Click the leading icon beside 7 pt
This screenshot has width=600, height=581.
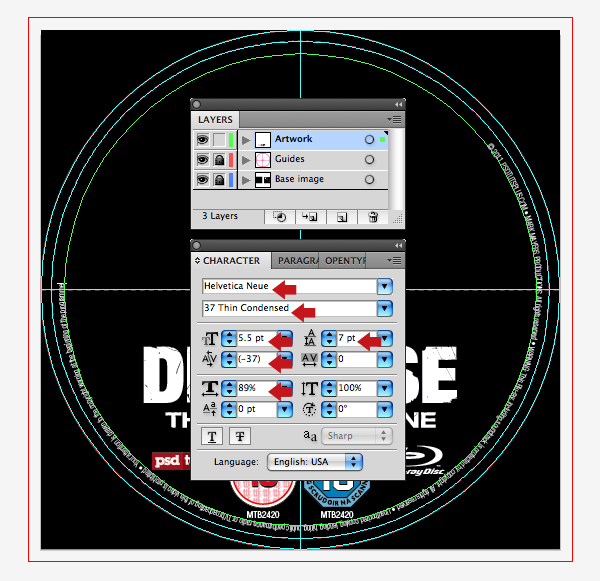click(x=310, y=338)
